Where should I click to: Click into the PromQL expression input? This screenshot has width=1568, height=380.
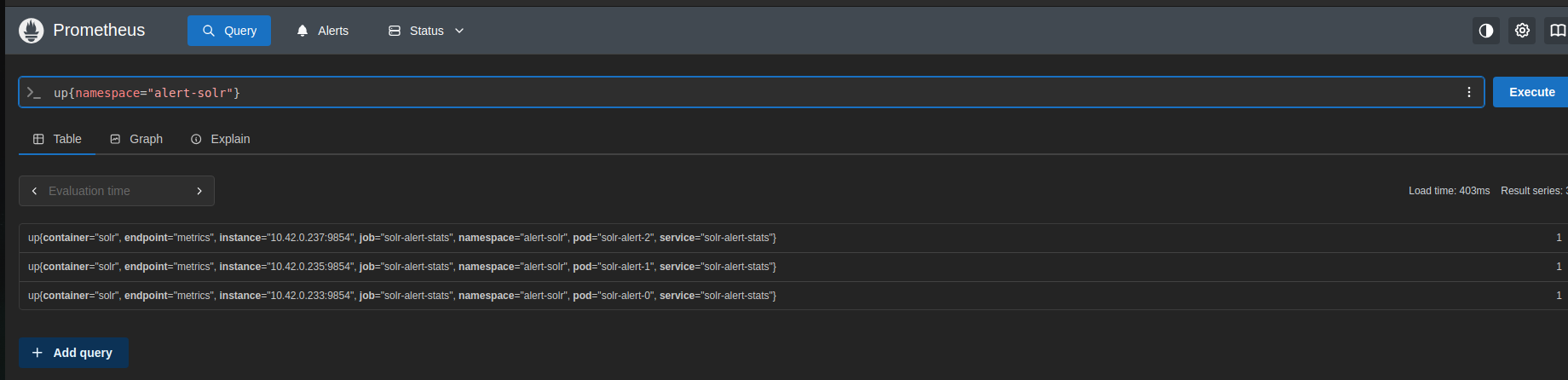(750, 92)
